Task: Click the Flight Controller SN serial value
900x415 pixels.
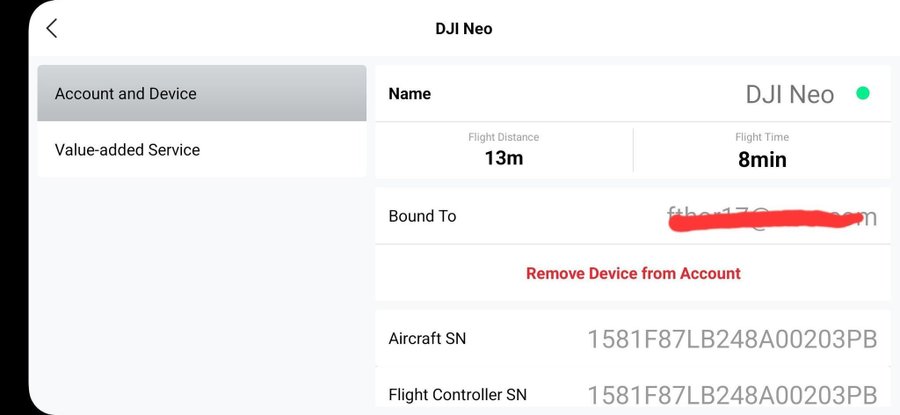Action: point(732,395)
